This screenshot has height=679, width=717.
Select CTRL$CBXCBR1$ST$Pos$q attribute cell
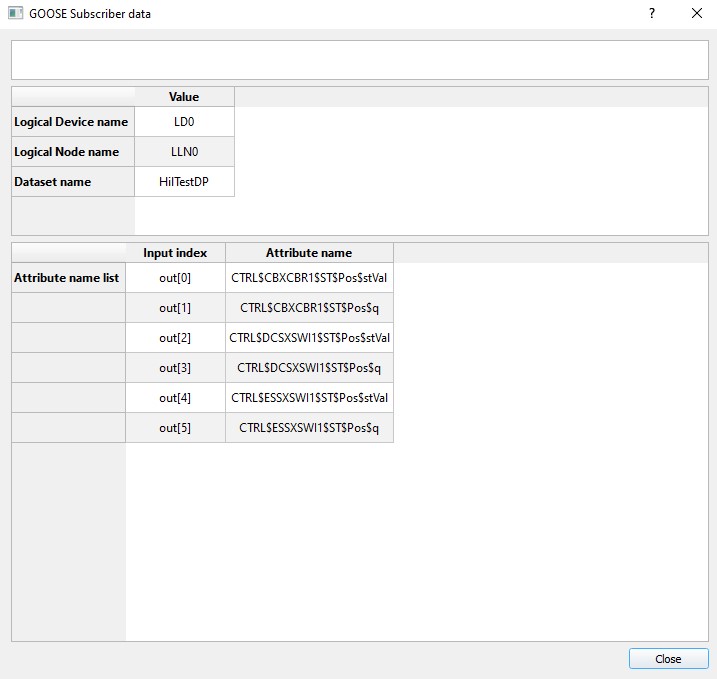tap(309, 308)
